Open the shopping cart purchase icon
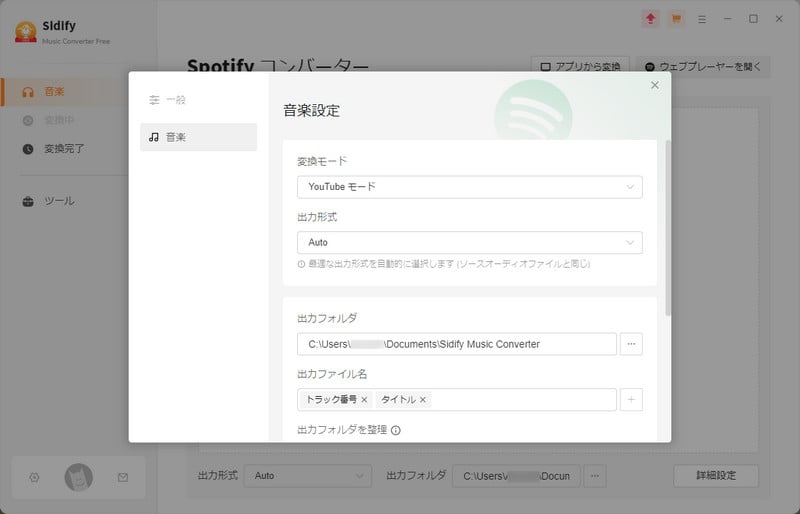This screenshot has width=800, height=514. click(x=676, y=19)
